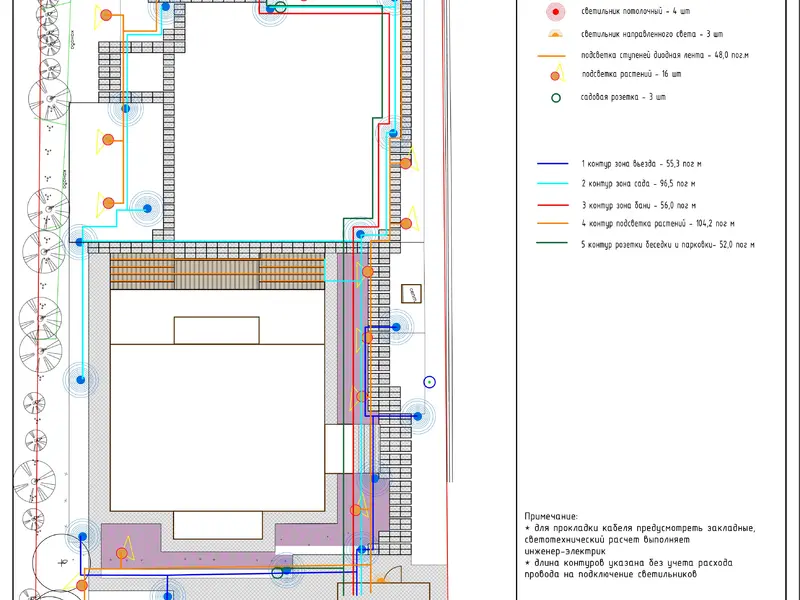
Task: Click the directed light legend symbol
Action: click(x=555, y=34)
